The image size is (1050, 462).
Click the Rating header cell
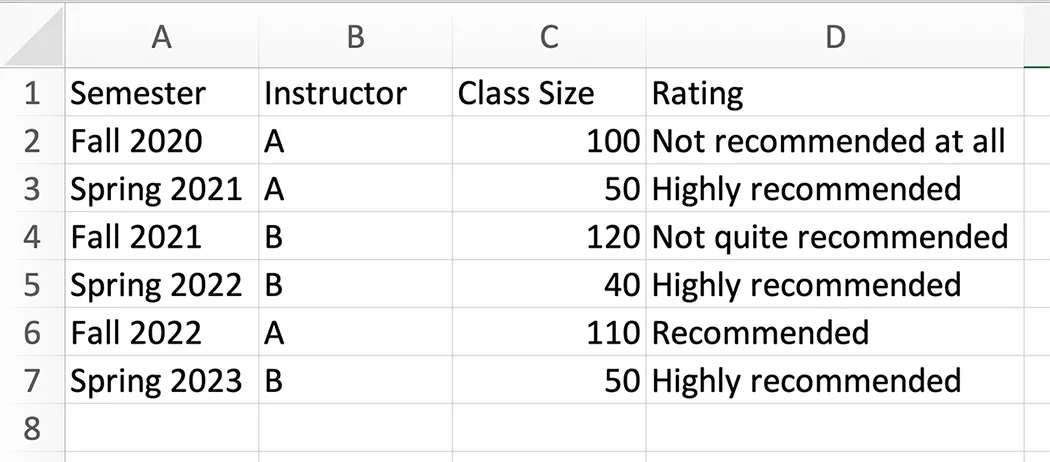[x=698, y=94]
